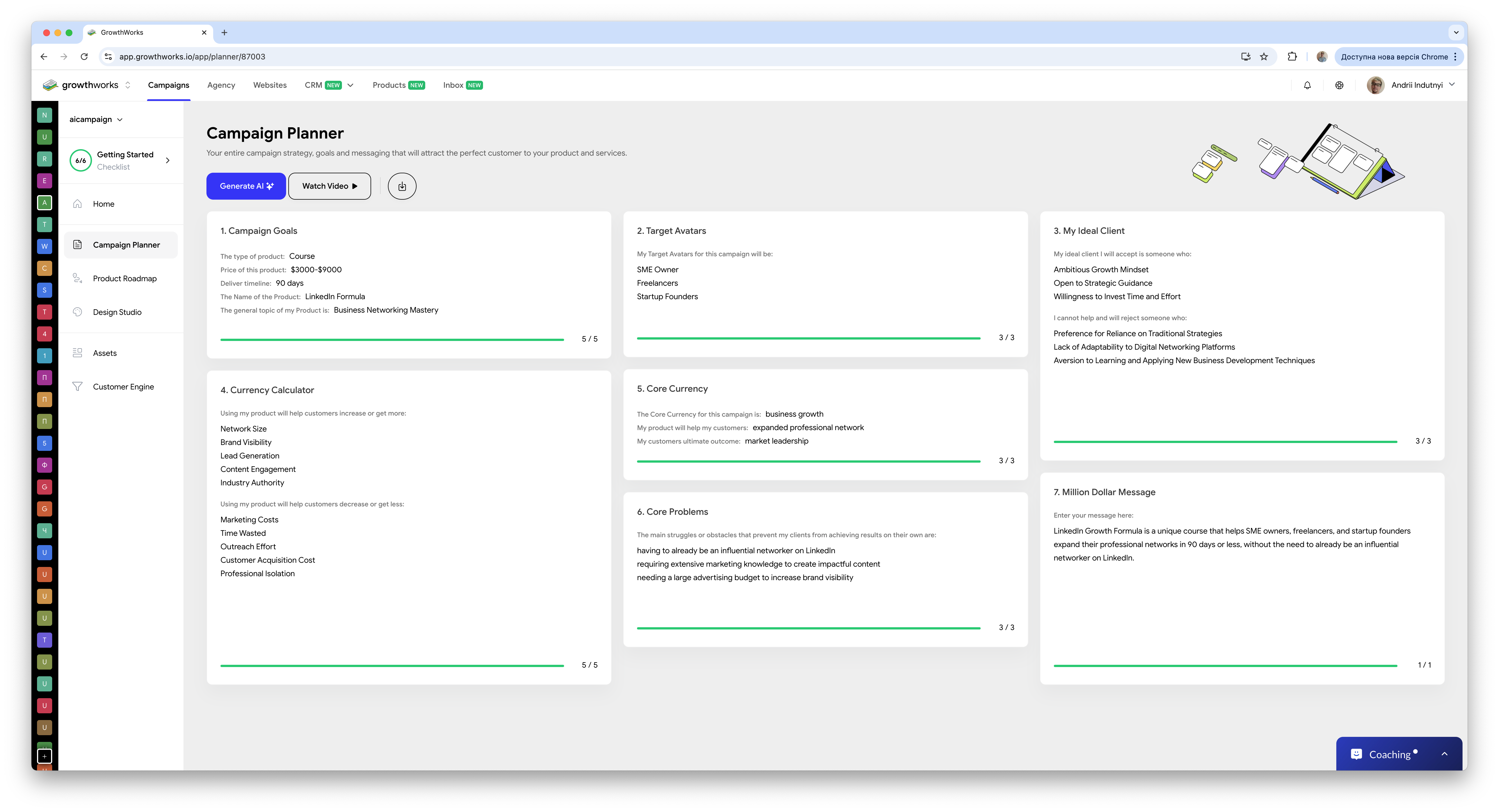The height and width of the screenshot is (812, 1499).
Task: Open the blue 5 workspace icon
Action: pyautogui.click(x=44, y=443)
